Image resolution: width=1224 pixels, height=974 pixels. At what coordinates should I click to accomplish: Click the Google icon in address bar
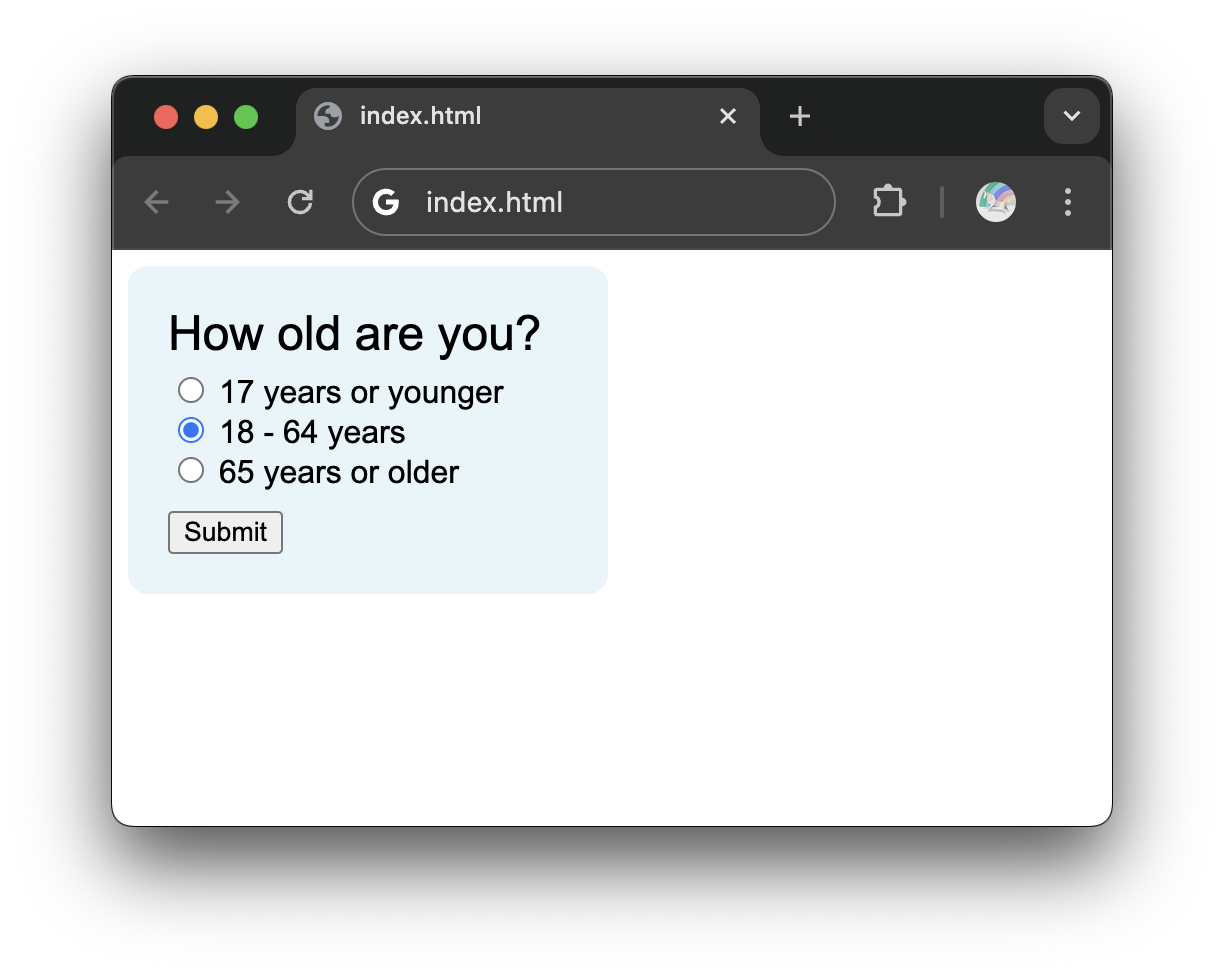coord(386,202)
